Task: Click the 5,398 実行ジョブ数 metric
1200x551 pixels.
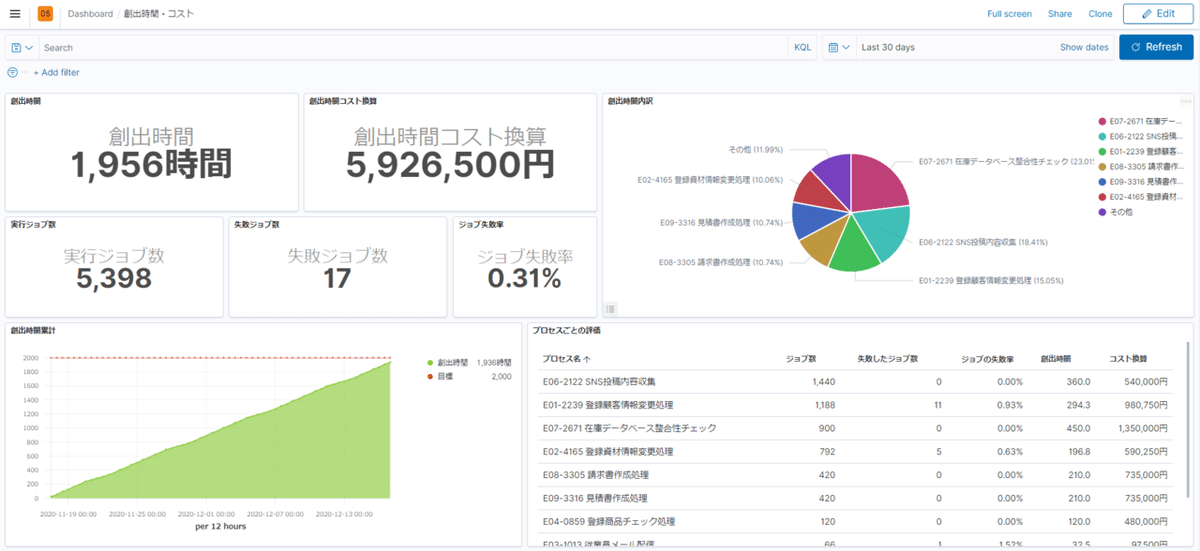Action: click(x=114, y=278)
